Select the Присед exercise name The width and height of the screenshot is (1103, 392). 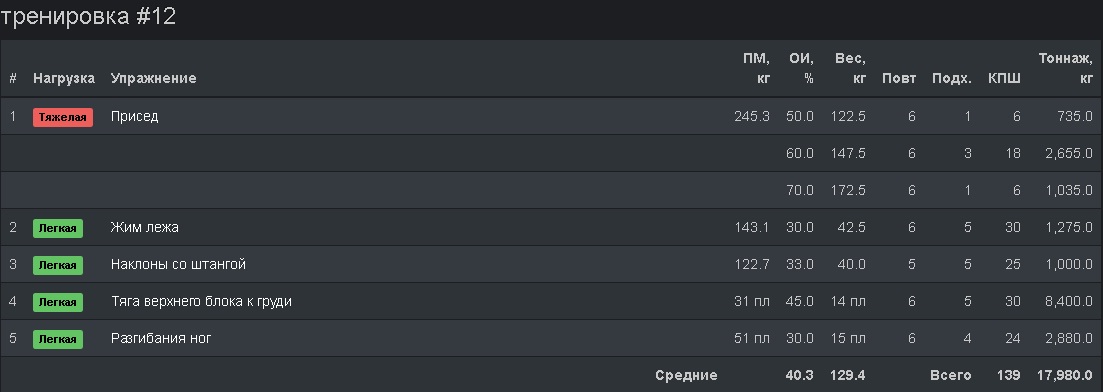134,116
